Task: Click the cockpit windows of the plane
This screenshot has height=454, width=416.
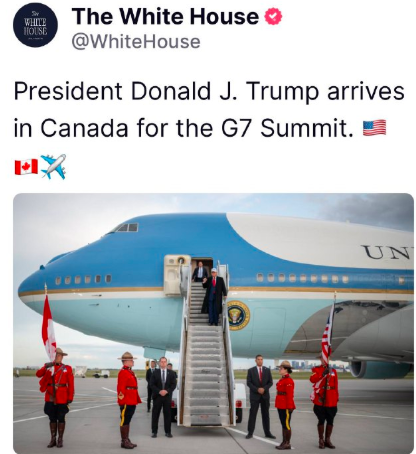Action: coord(126,228)
